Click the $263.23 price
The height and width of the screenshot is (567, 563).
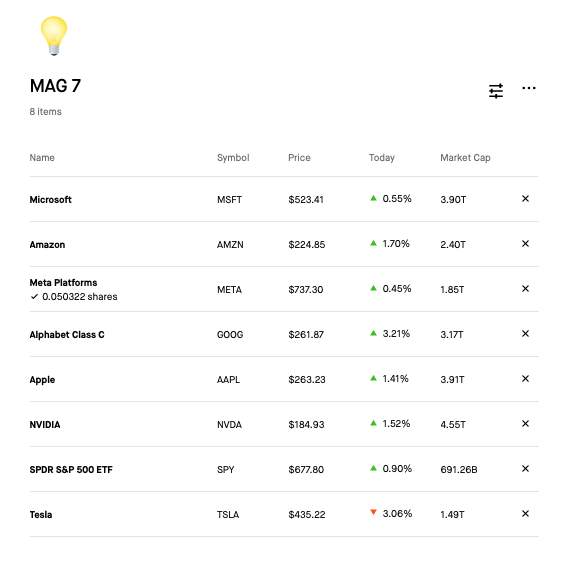[x=307, y=380]
